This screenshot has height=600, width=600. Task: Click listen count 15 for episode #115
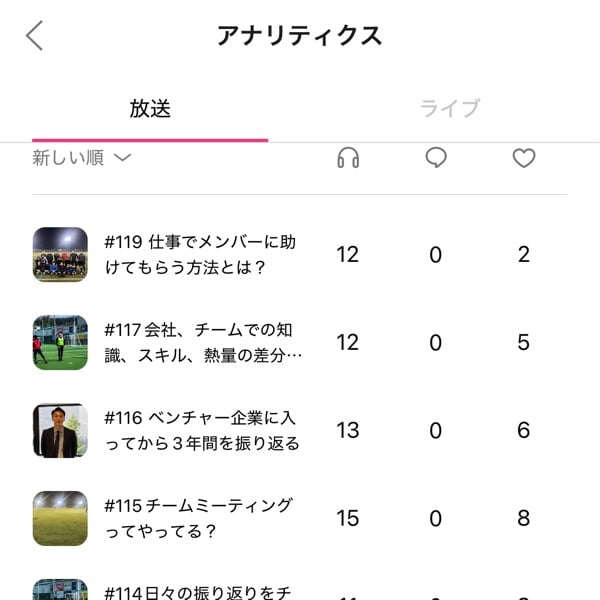point(347,518)
